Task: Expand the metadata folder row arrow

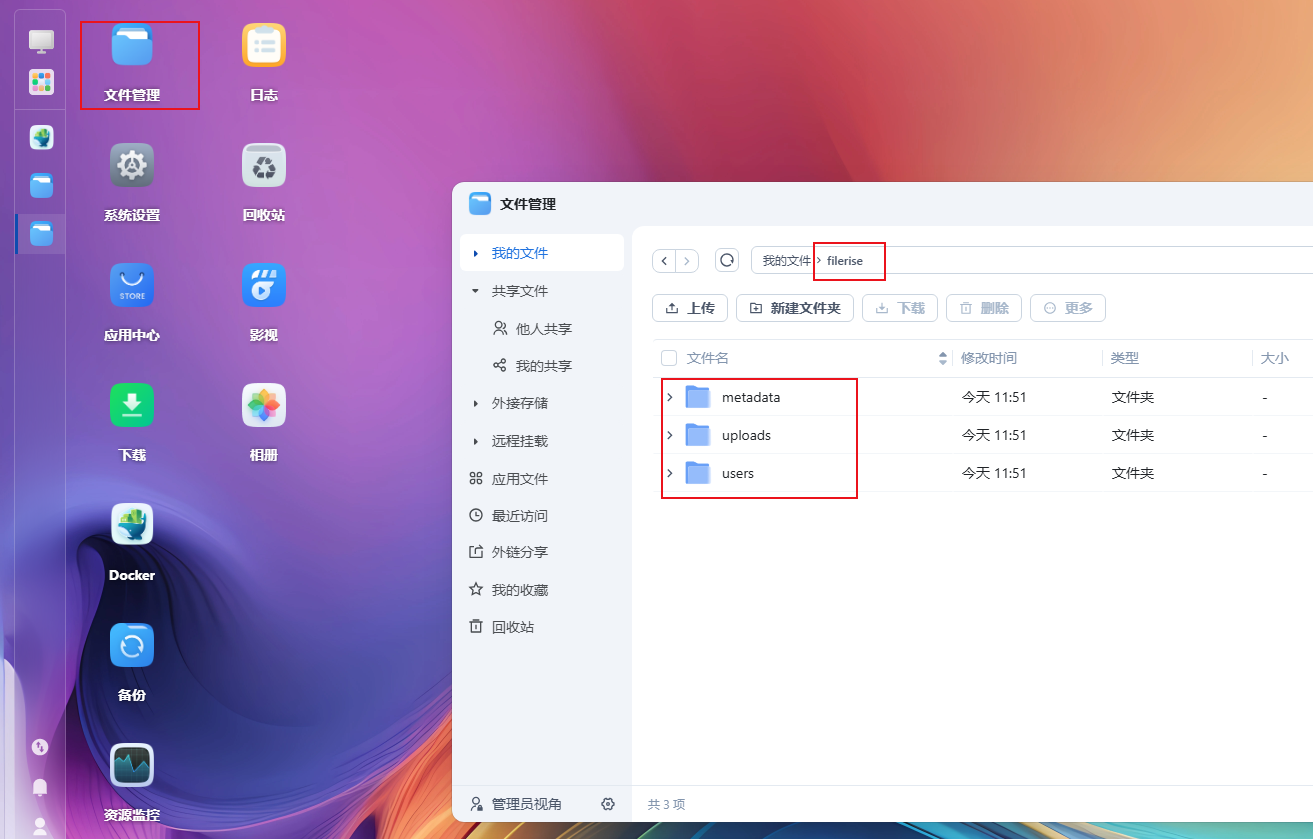Action: tap(670, 397)
